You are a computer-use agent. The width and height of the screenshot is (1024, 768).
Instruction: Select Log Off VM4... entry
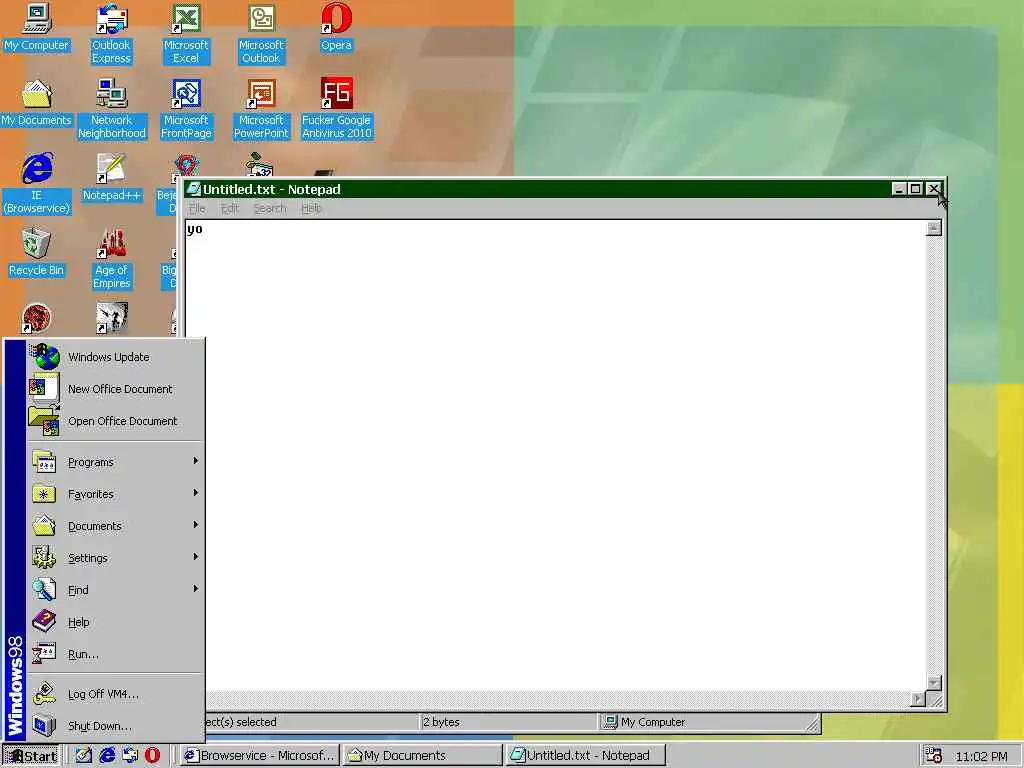click(116, 694)
